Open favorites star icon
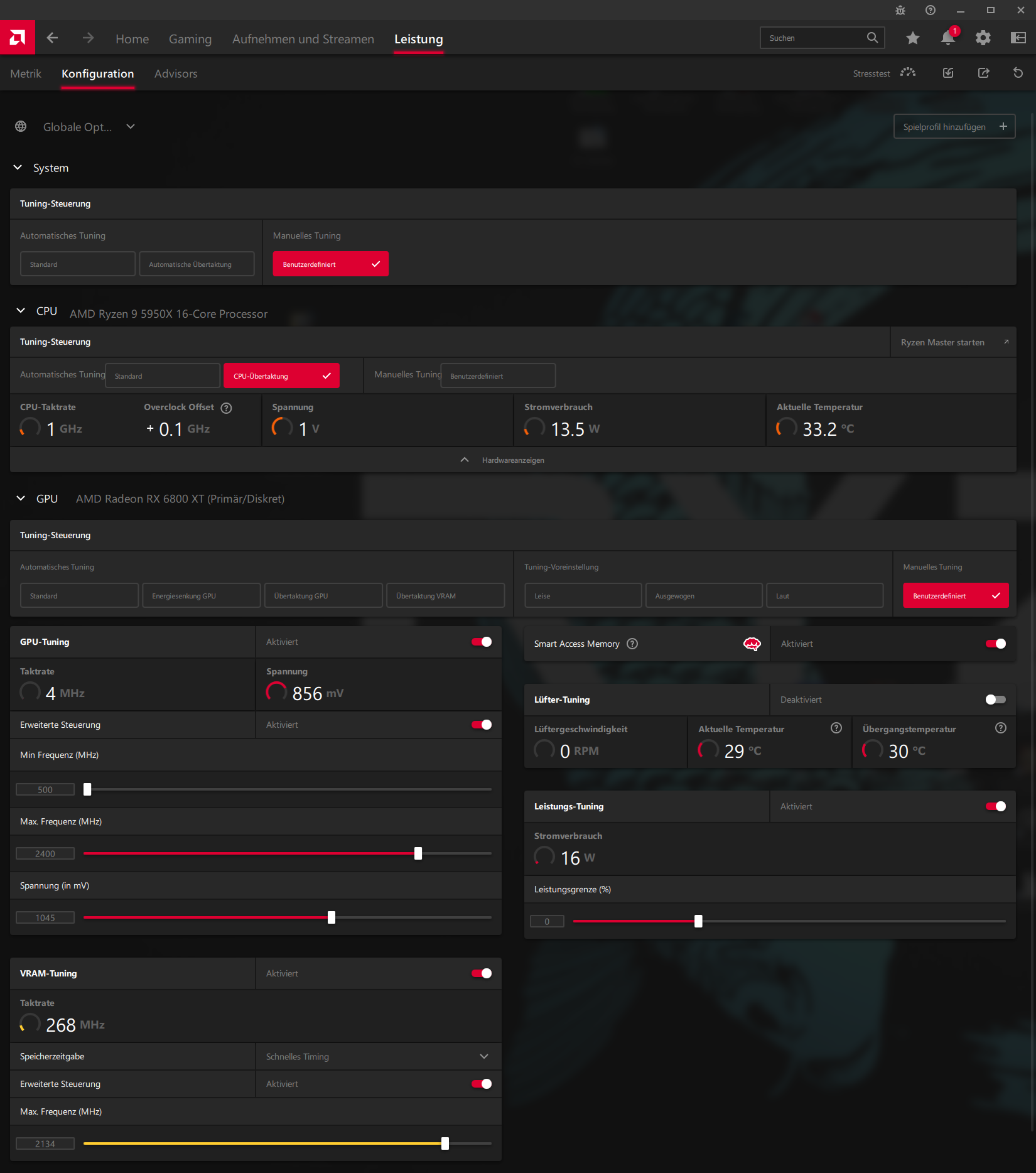Image resolution: width=1036 pixels, height=1173 pixels. pos(913,38)
